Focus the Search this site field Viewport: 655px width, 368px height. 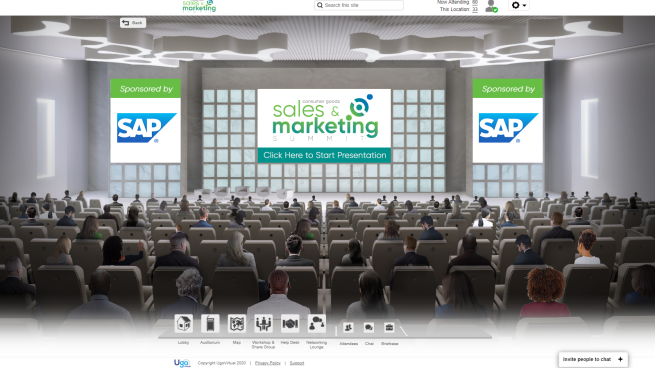pyautogui.click(x=359, y=5)
